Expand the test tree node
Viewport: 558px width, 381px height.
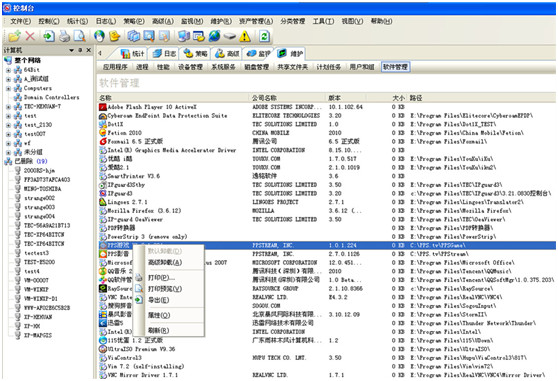tap(9, 116)
